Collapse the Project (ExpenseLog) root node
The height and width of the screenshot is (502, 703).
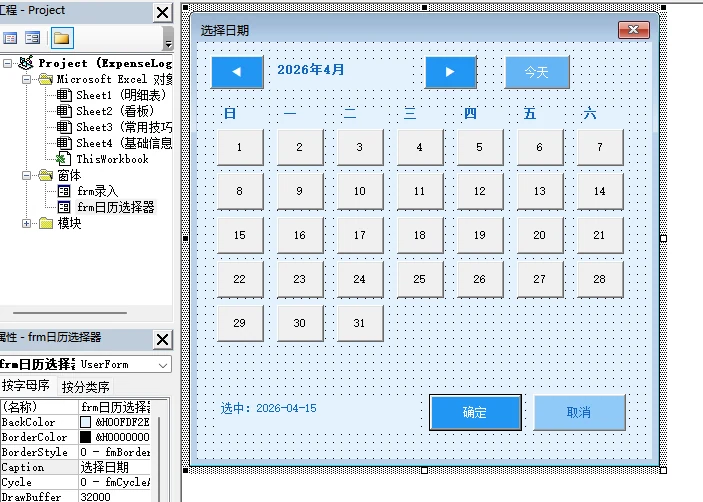click(8, 64)
